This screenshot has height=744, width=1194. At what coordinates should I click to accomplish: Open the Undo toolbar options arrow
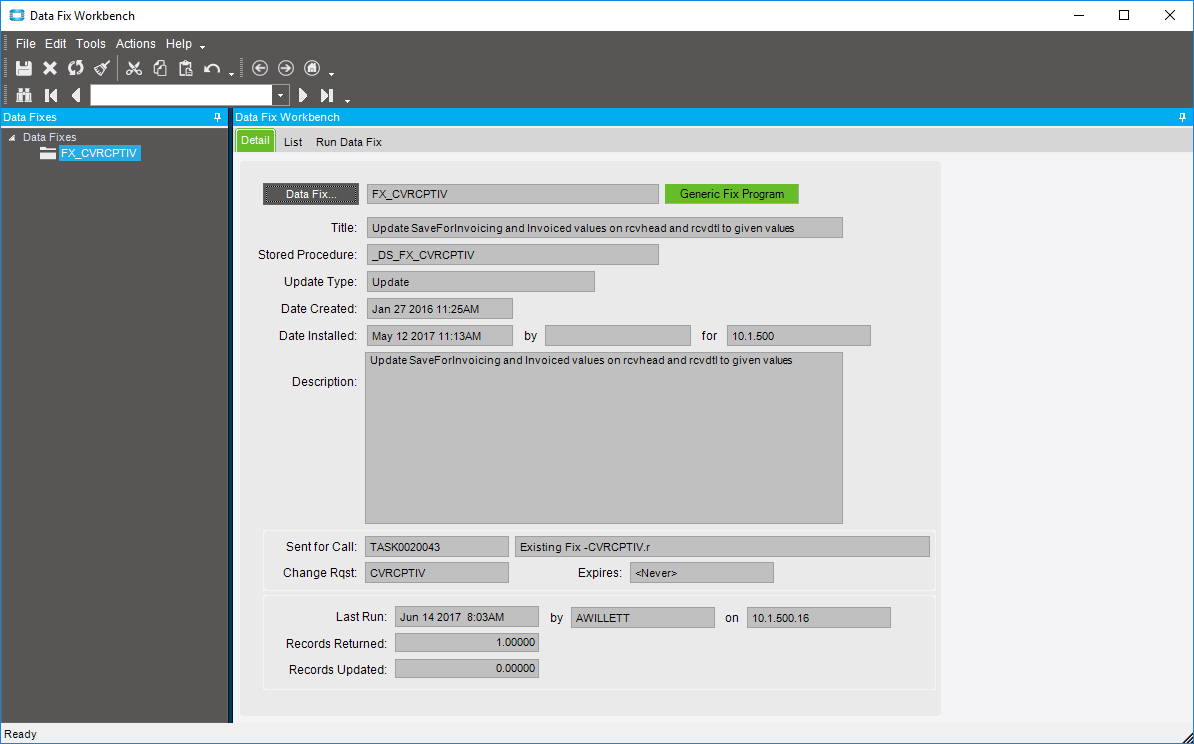(x=231, y=74)
